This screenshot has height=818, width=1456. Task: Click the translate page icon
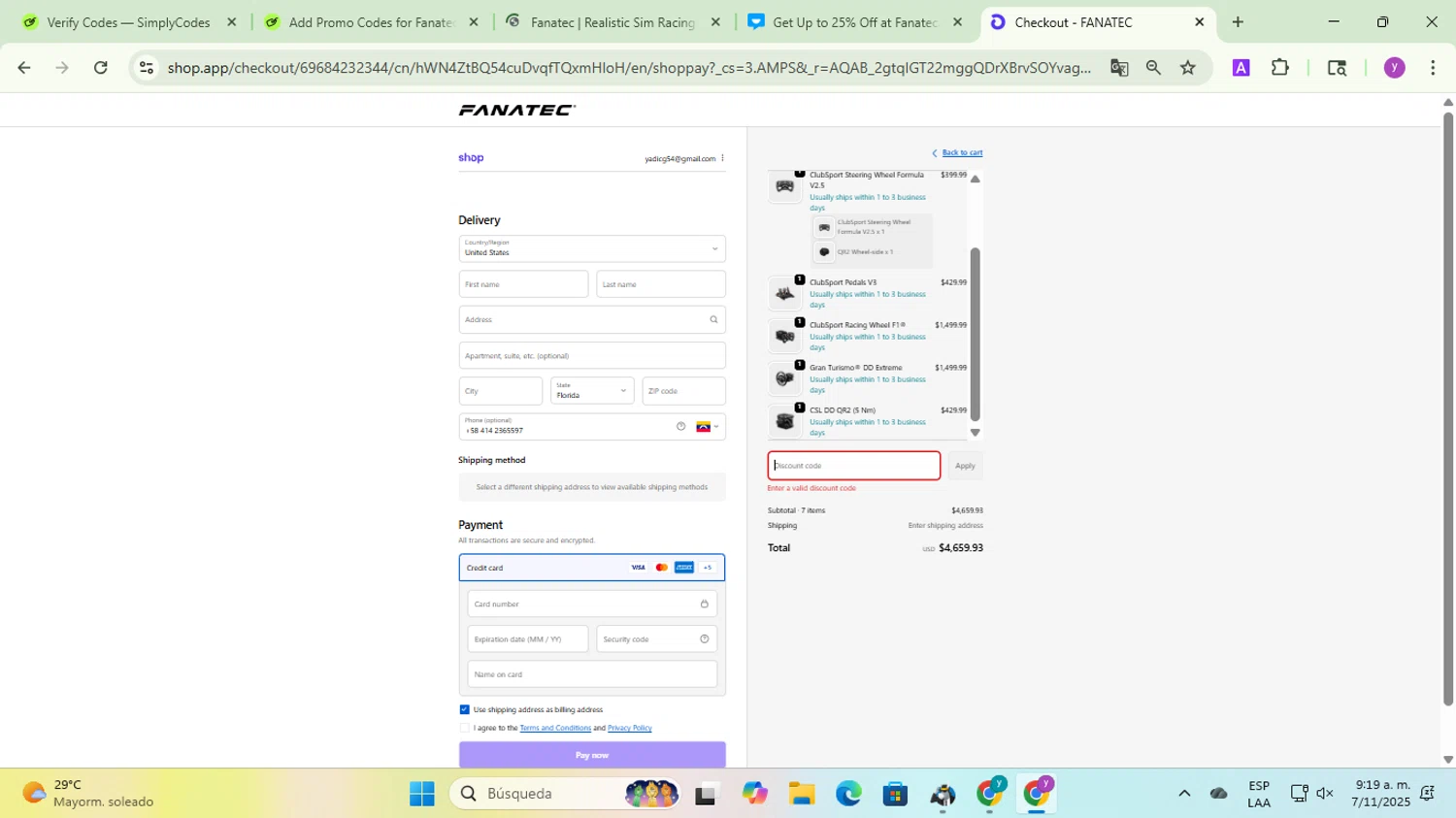tap(1119, 67)
